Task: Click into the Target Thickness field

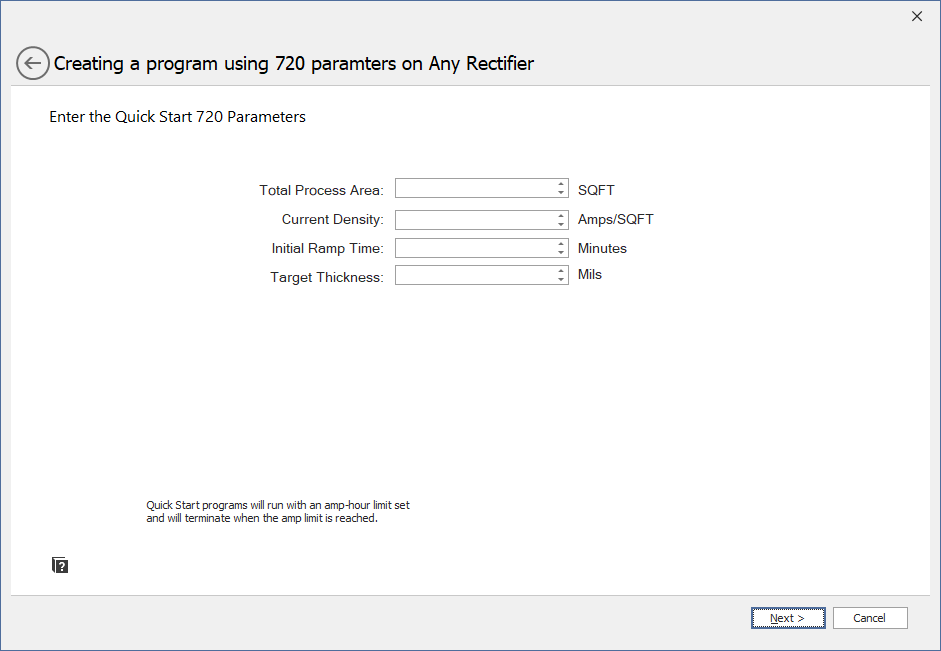Action: pyautogui.click(x=474, y=275)
